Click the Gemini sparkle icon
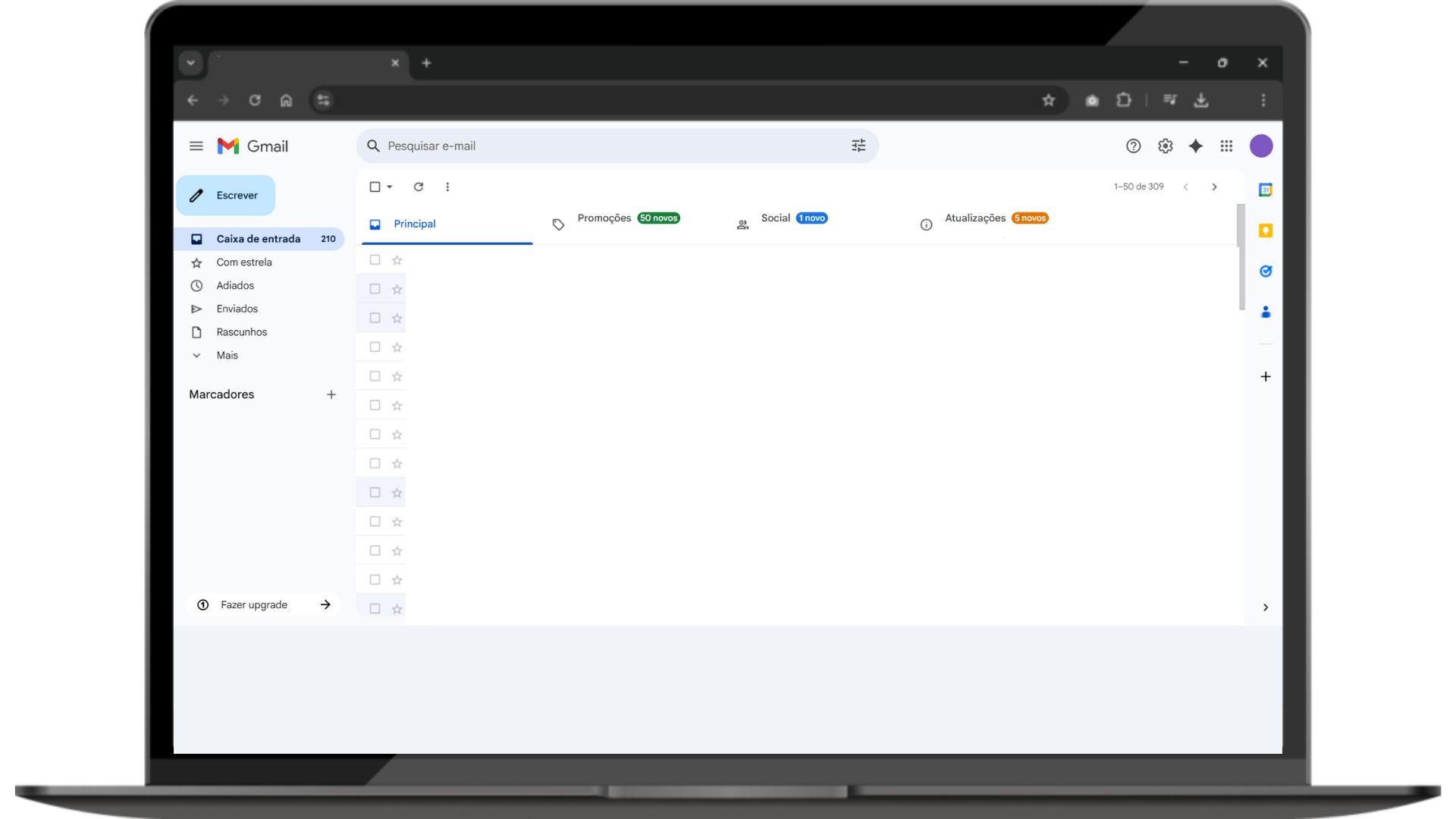This screenshot has height=819, width=1456. 1196,146
